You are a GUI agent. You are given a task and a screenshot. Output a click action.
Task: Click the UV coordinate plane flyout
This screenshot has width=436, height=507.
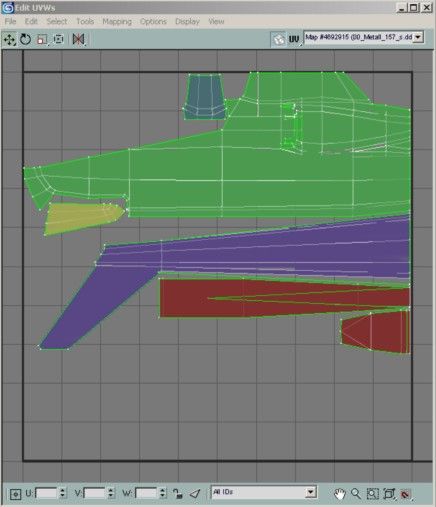pyautogui.click(x=294, y=39)
